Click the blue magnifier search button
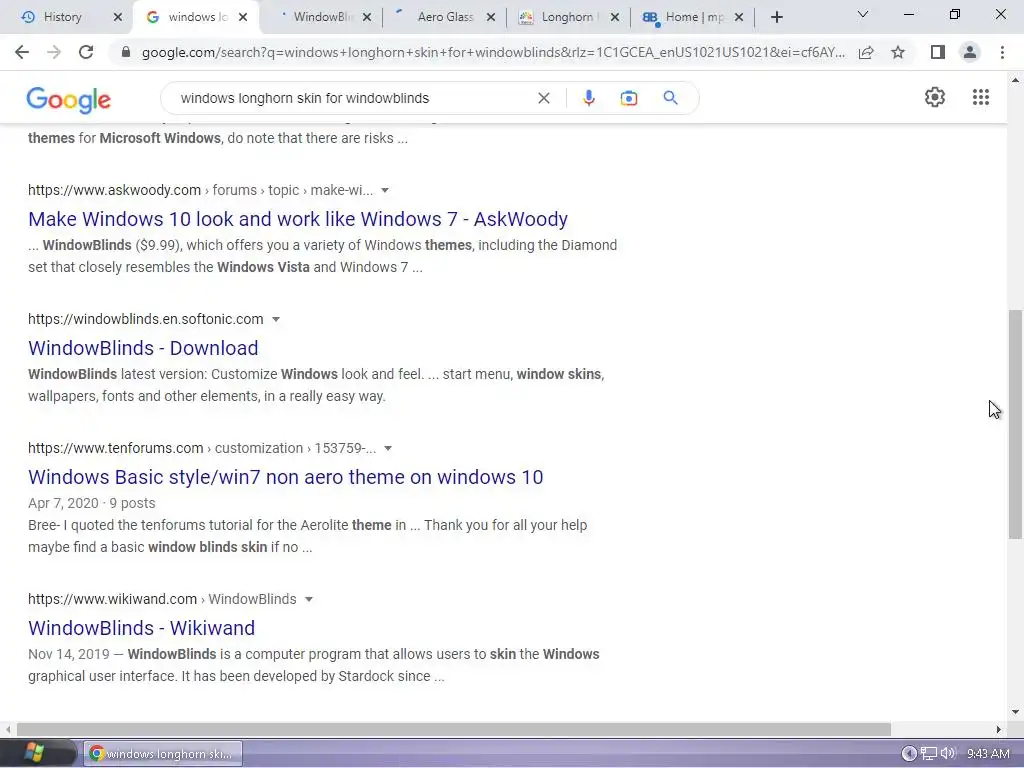 click(670, 98)
